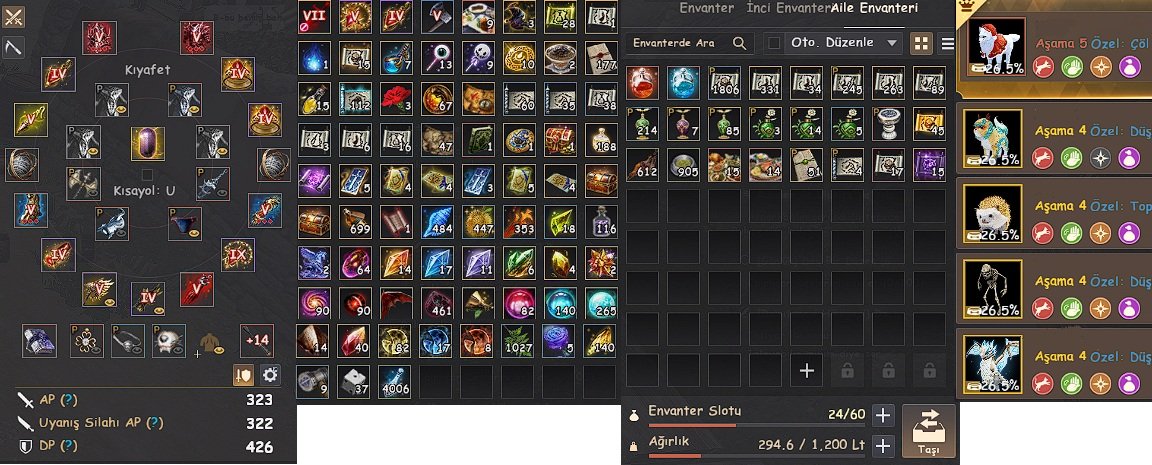Viewport: 1152px width, 465px height.
Task: Click the Taşı transfer button
Action: (x=929, y=431)
